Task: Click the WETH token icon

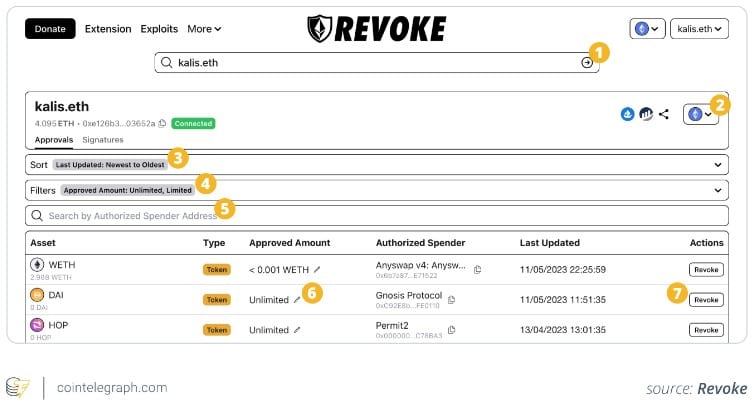Action: click(x=37, y=264)
